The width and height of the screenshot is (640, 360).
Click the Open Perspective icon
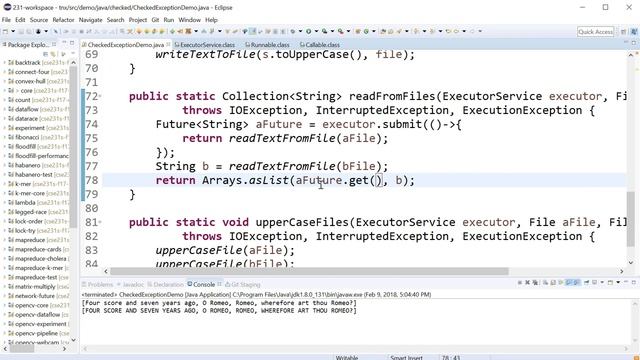[623, 31]
